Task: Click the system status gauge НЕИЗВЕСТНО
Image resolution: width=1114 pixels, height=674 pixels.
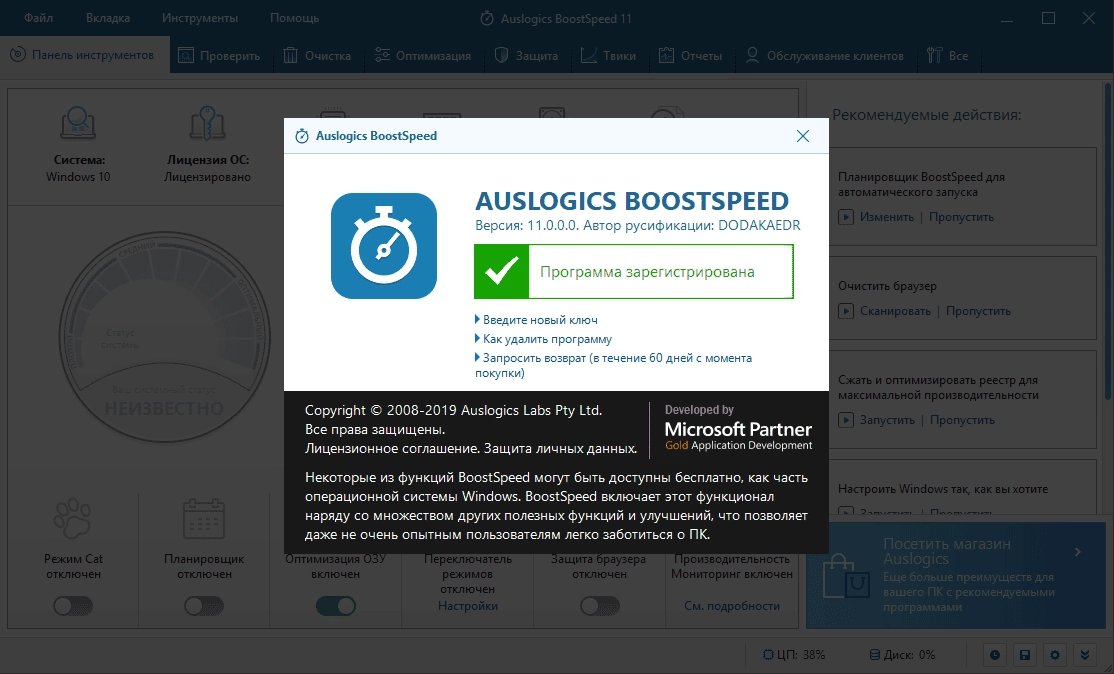Action: pyautogui.click(x=164, y=337)
